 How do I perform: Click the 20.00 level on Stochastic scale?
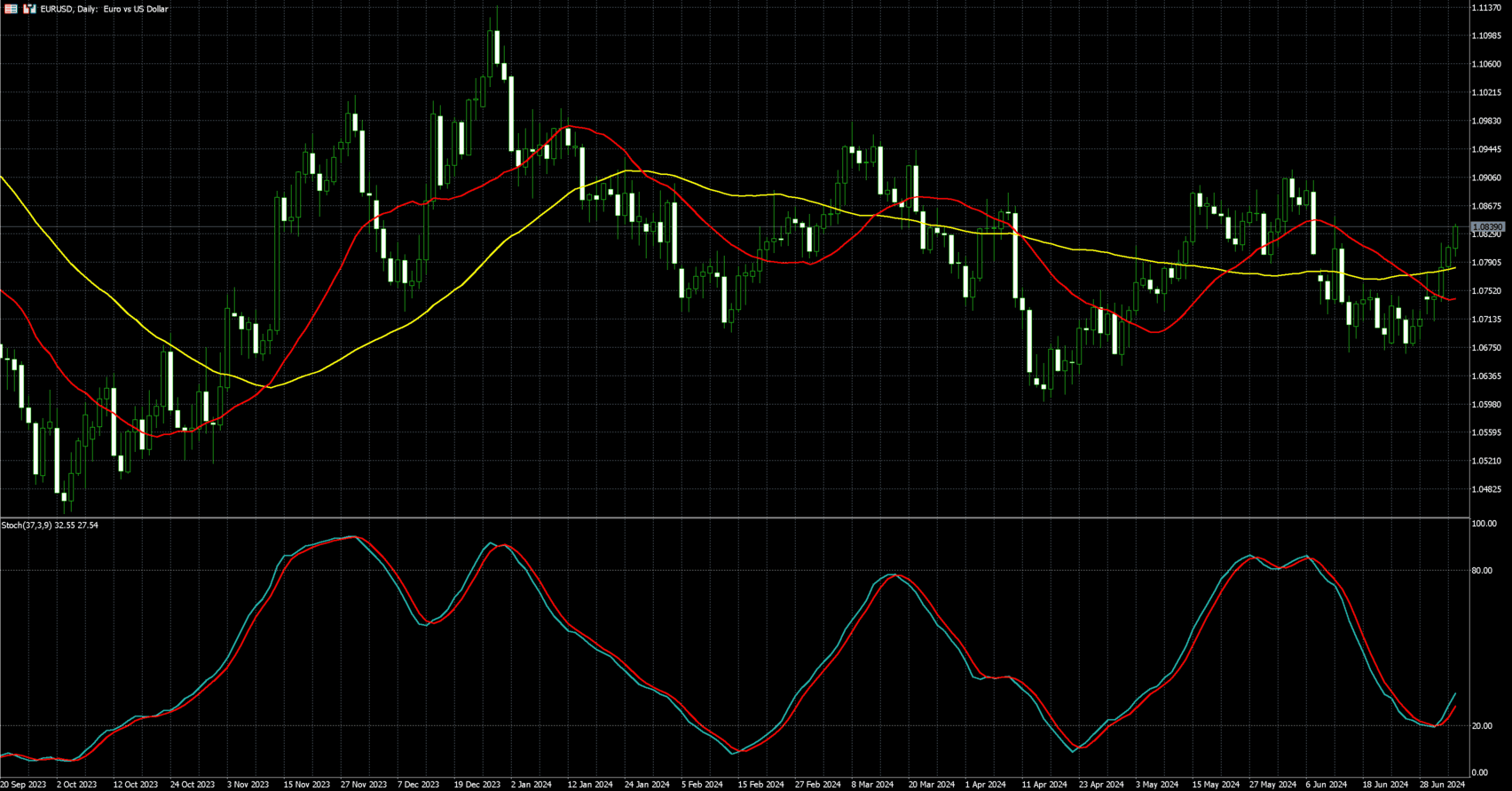(1482, 726)
